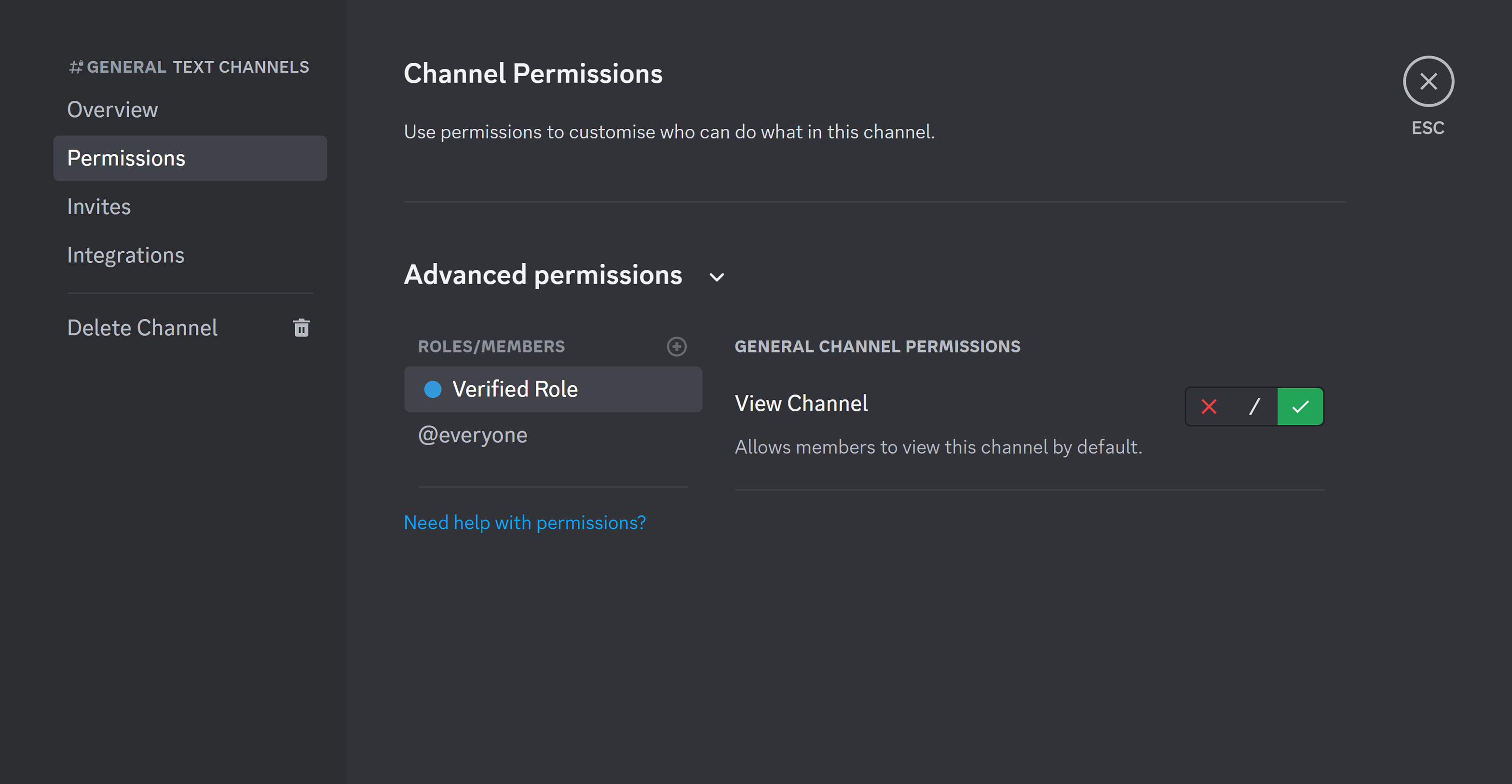The image size is (1512, 784).
Task: Add a role or member with plus icon
Action: tap(676, 346)
